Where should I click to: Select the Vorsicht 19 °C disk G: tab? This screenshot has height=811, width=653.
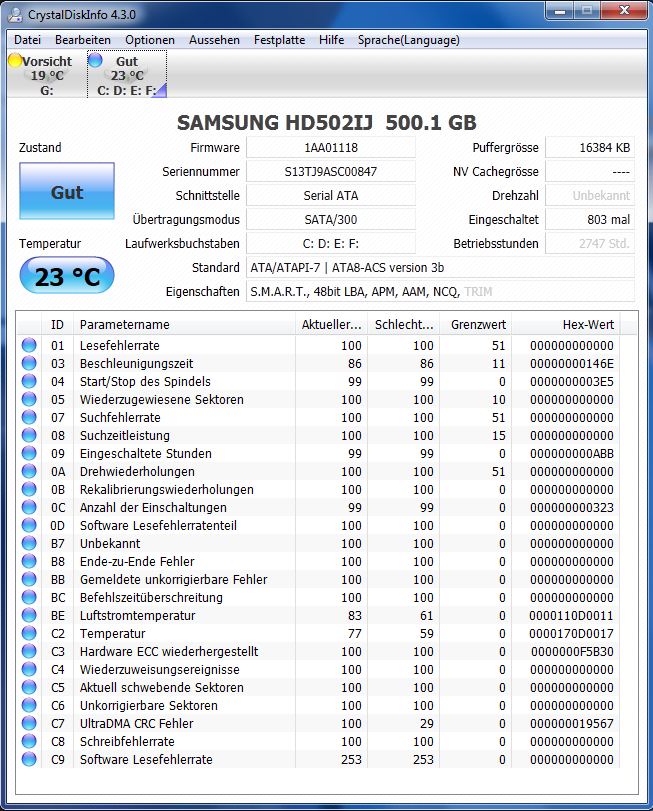coord(47,74)
